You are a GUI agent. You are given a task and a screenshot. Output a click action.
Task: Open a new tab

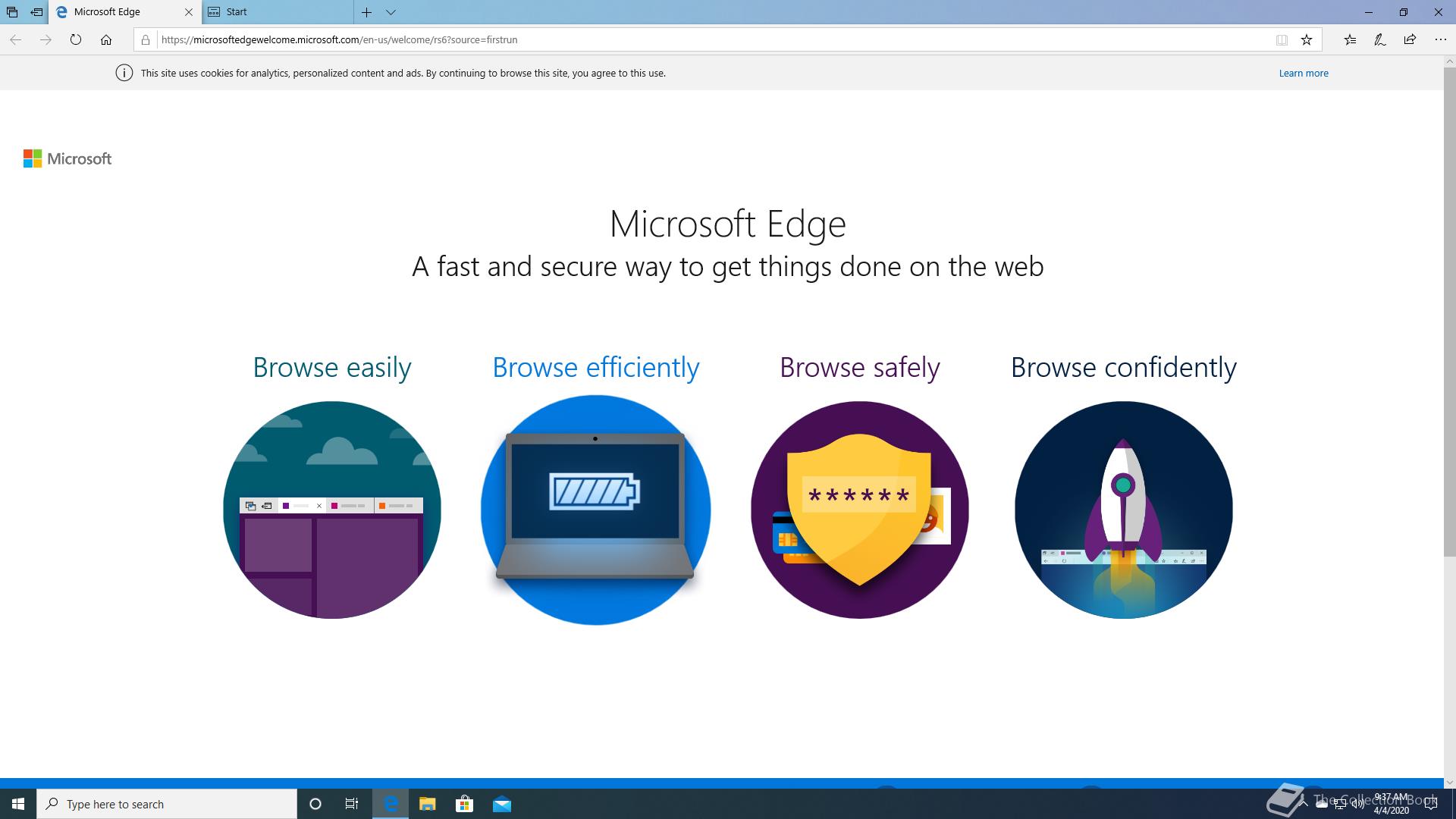pos(366,12)
